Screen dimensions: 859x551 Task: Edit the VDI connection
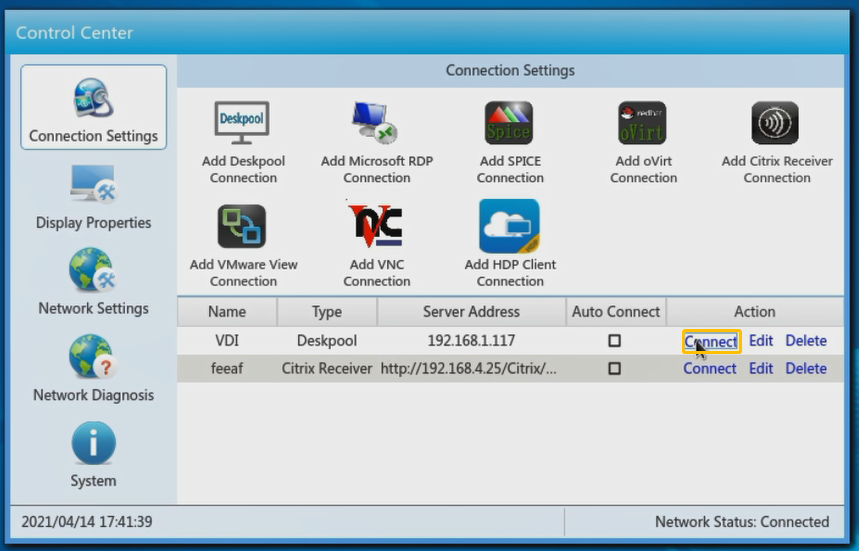click(x=761, y=341)
